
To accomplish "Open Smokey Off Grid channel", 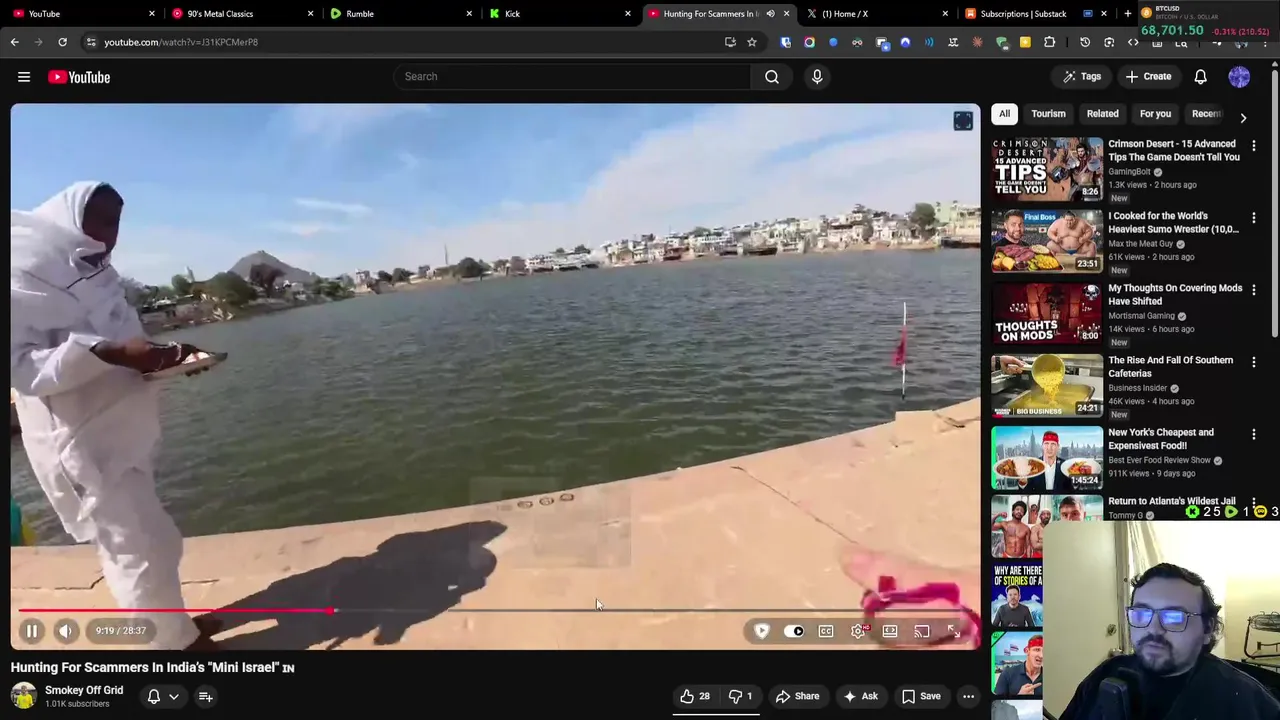I will [84, 690].
